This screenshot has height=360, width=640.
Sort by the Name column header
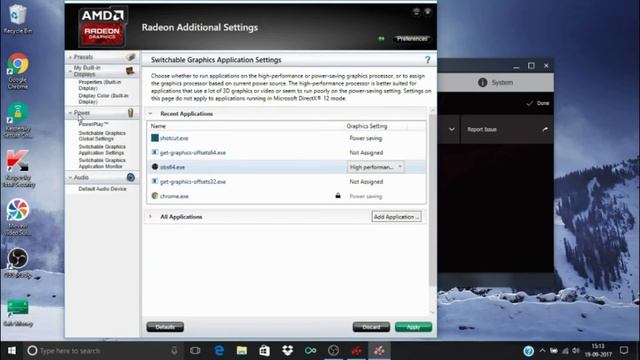(158, 126)
